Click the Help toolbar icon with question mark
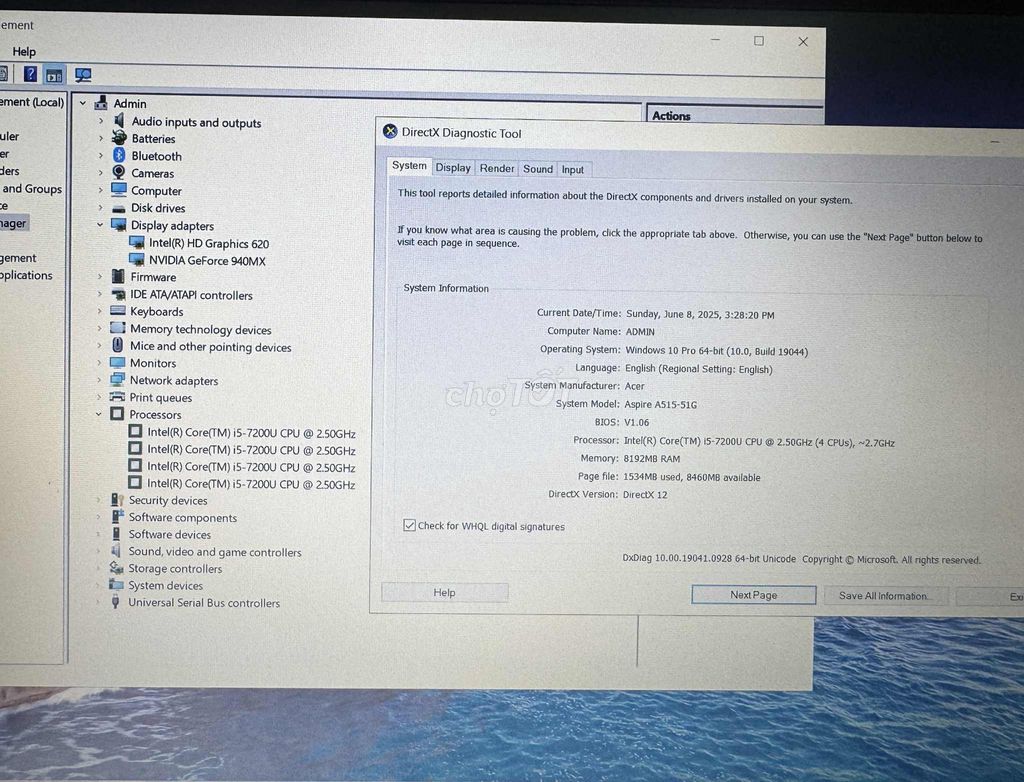Viewport: 1024px width, 782px height. click(30, 73)
